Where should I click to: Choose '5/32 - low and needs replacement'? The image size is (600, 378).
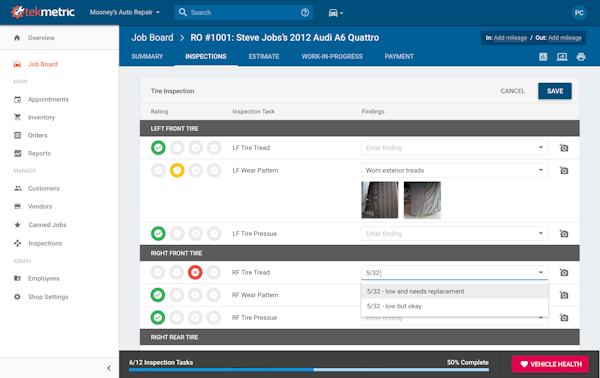455,292
